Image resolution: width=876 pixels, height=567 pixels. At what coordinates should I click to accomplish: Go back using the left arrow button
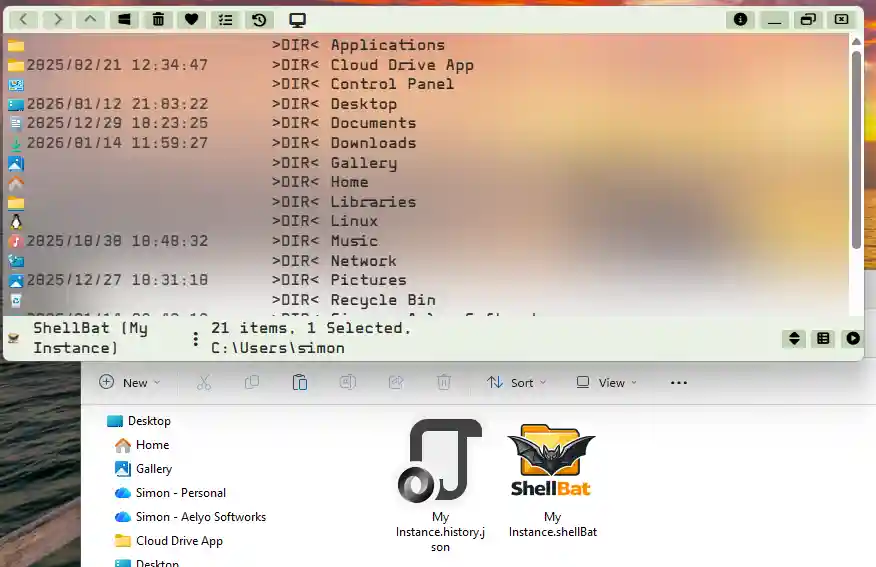[23, 19]
